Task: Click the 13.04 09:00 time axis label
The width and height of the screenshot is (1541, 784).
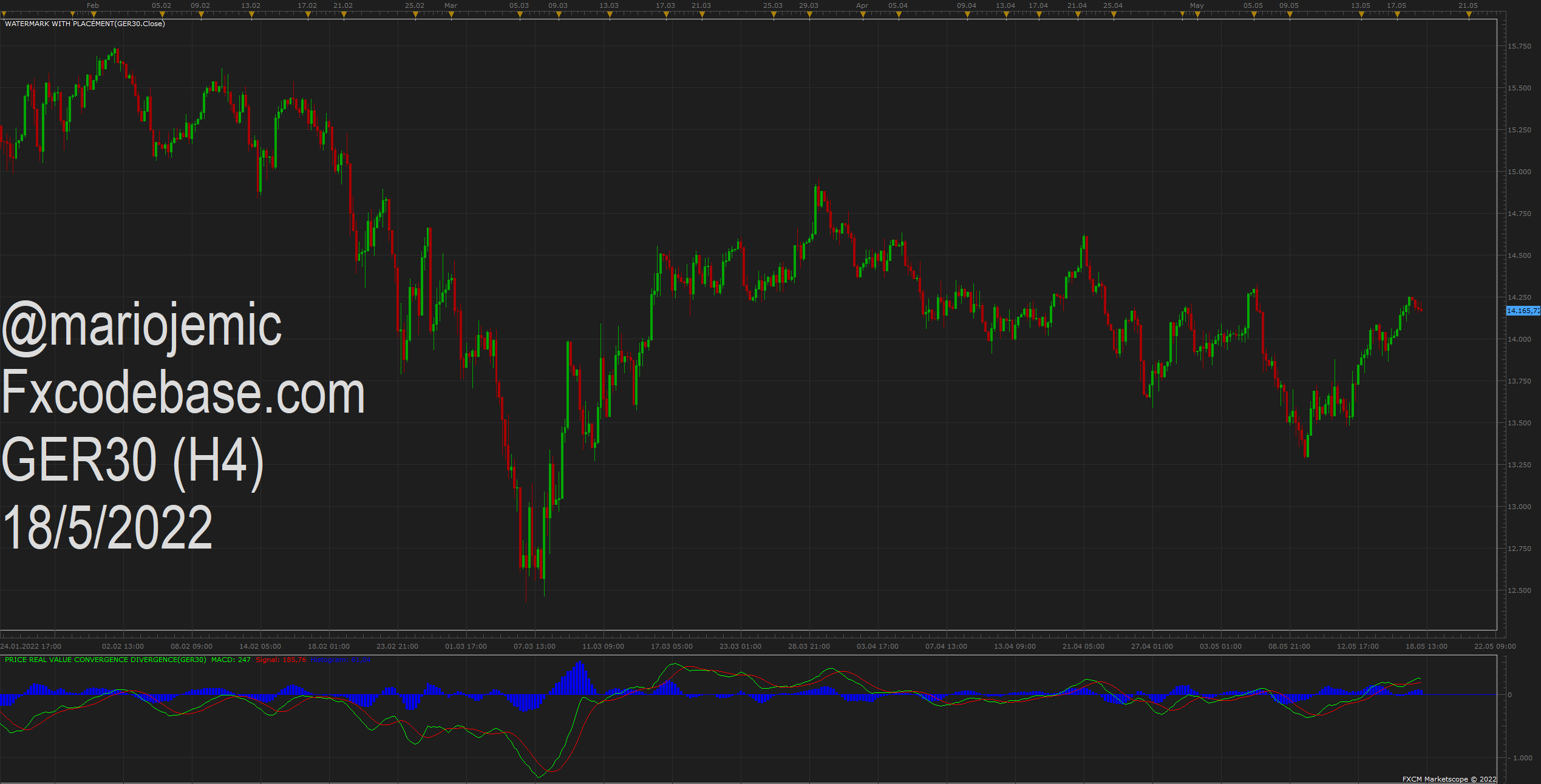Action: point(1015,646)
